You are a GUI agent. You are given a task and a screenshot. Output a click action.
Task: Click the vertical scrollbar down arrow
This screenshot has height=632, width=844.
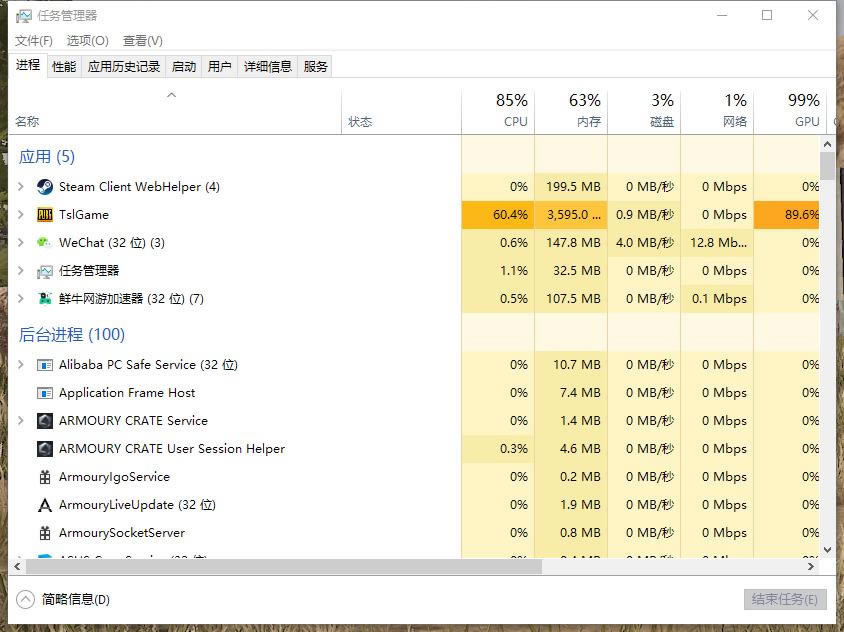827,550
